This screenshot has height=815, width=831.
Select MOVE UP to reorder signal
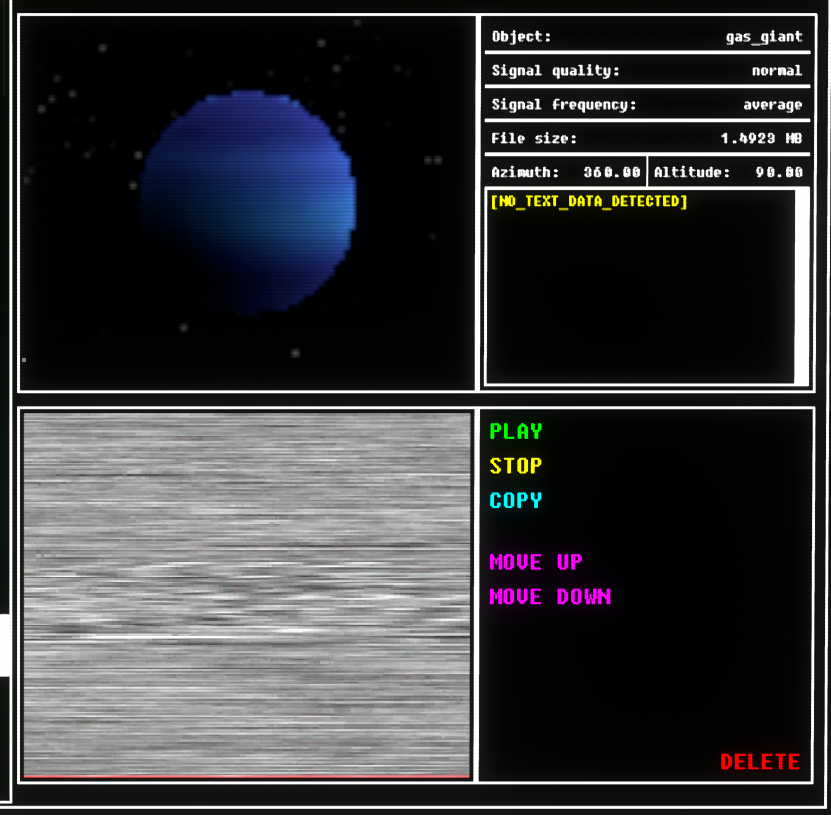pos(535,562)
